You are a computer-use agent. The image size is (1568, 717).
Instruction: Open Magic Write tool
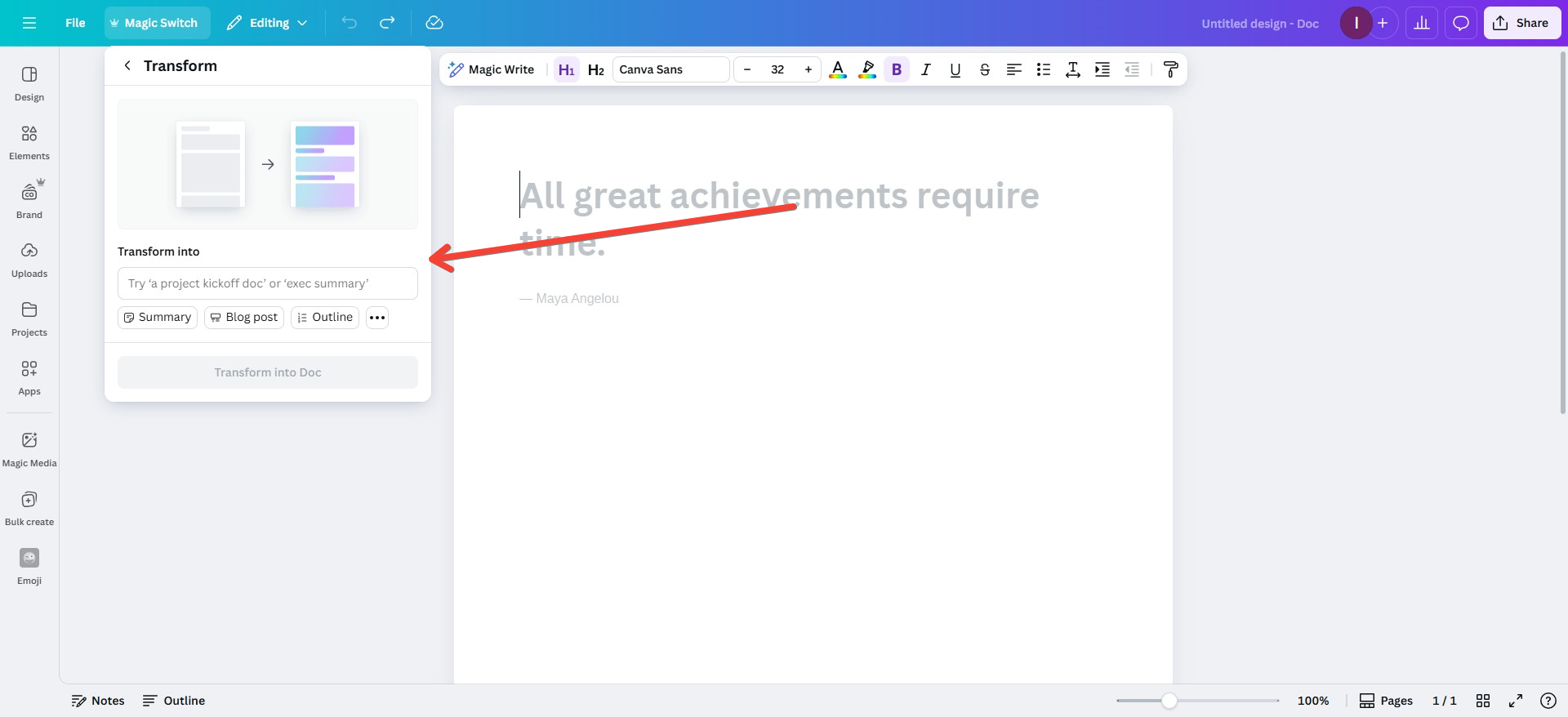click(492, 69)
